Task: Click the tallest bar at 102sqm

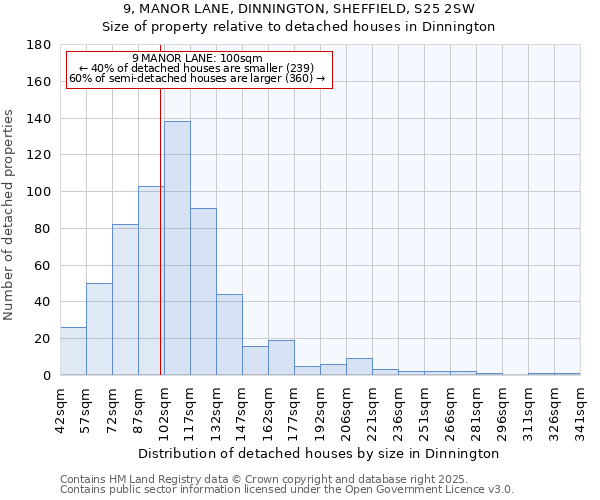Action: pos(177,248)
